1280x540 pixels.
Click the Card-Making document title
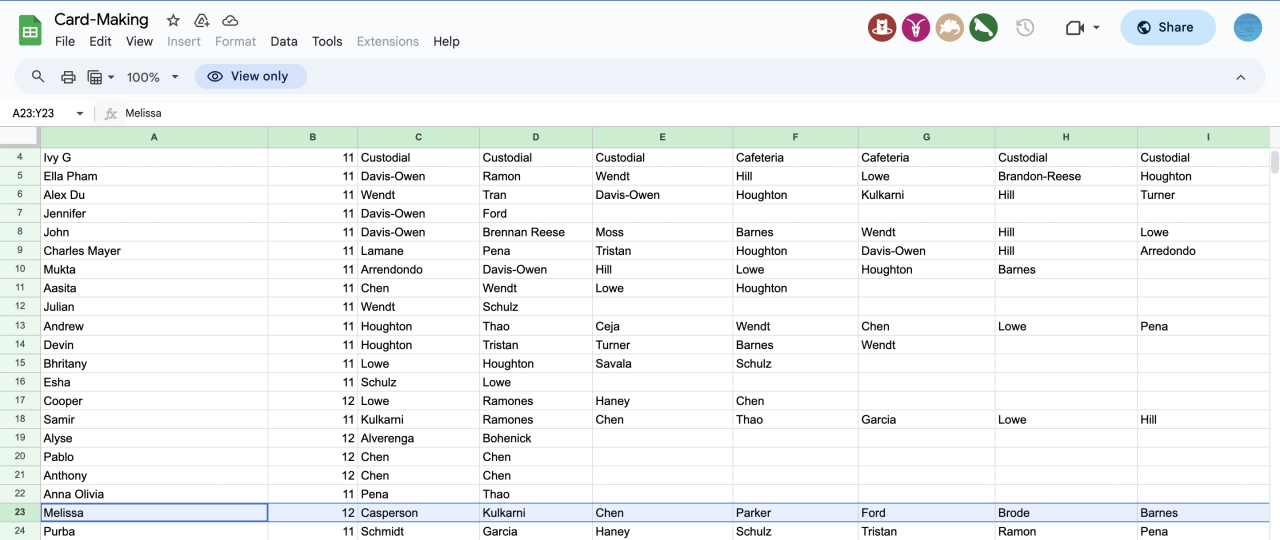[101, 19]
